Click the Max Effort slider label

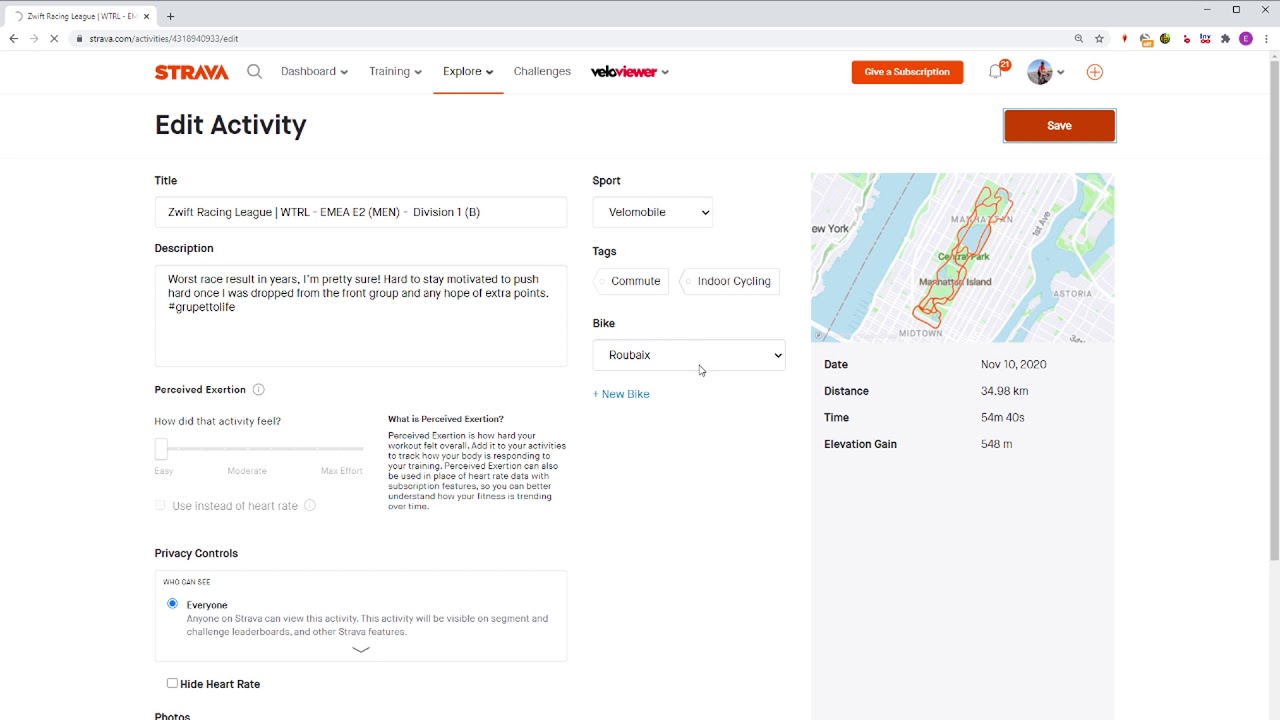(x=341, y=471)
